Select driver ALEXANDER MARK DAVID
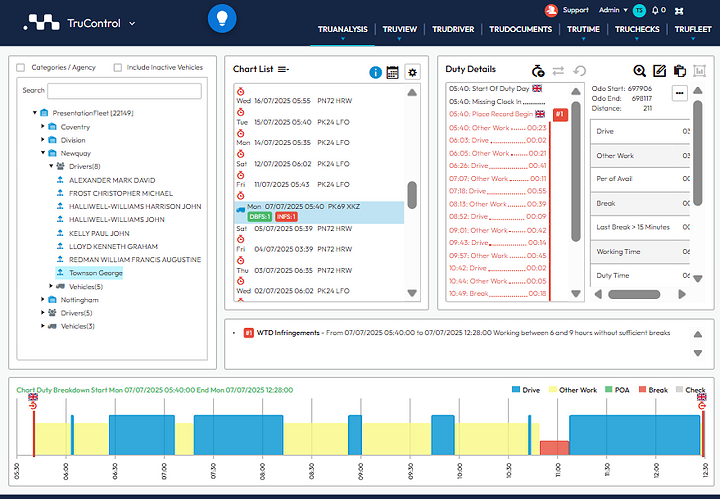This screenshot has height=499, width=720. coord(112,180)
